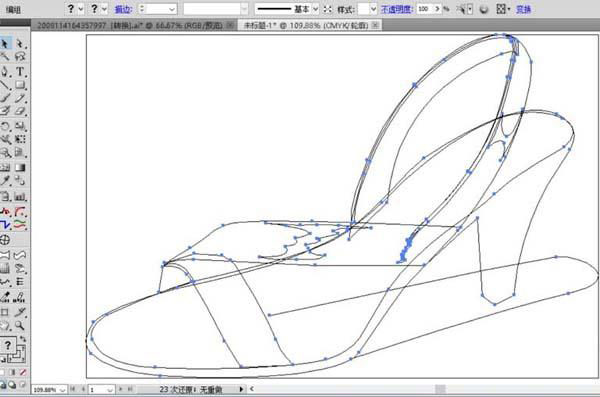Choose the Pen tool

coord(5,71)
